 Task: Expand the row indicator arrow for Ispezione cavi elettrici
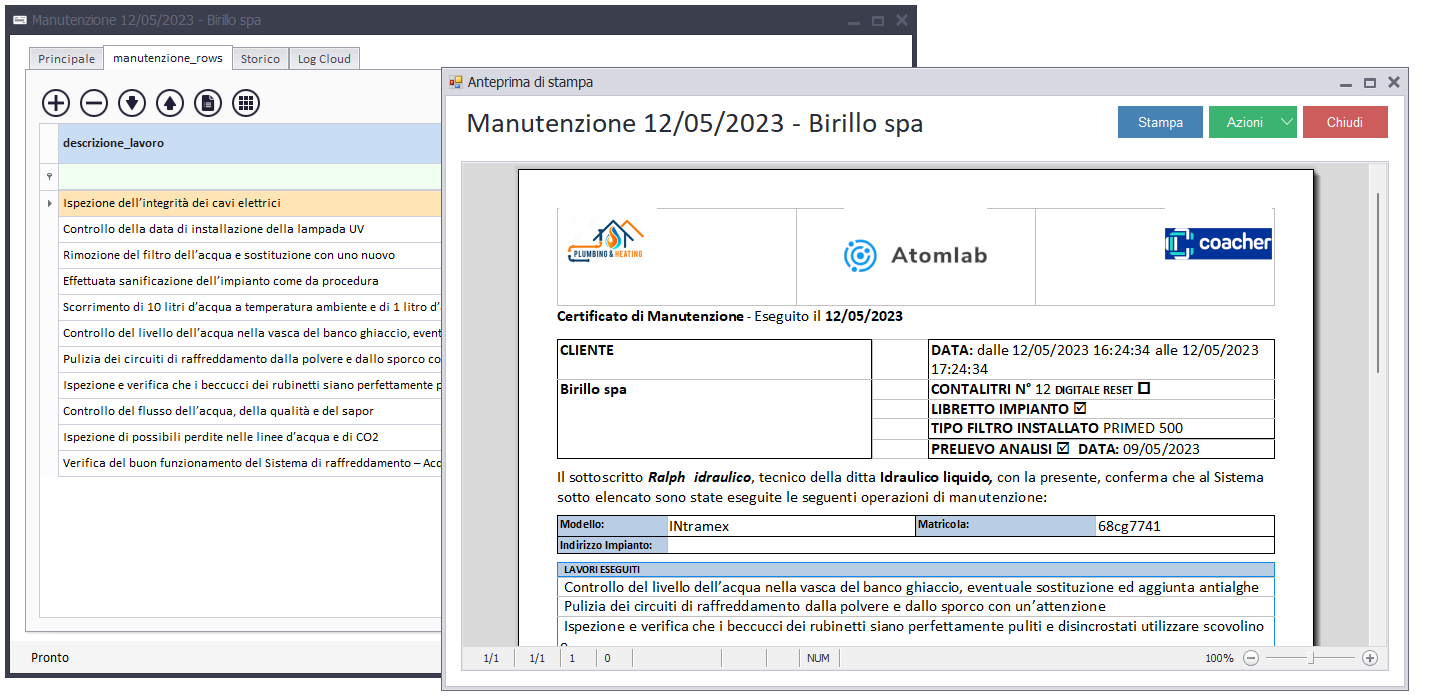click(x=49, y=203)
